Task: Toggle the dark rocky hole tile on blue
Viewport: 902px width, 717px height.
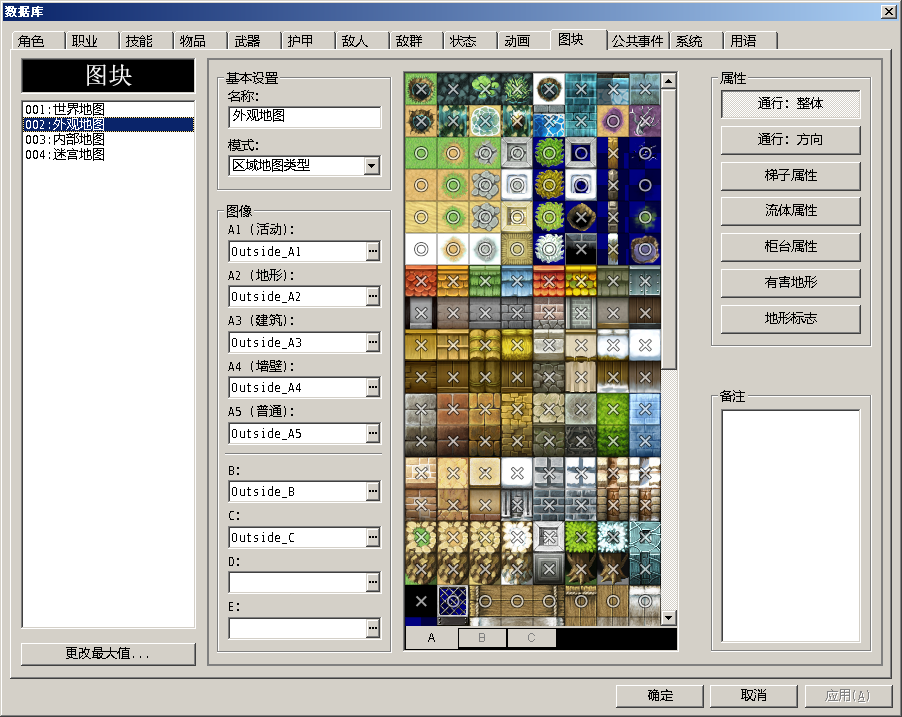Action: point(581,218)
